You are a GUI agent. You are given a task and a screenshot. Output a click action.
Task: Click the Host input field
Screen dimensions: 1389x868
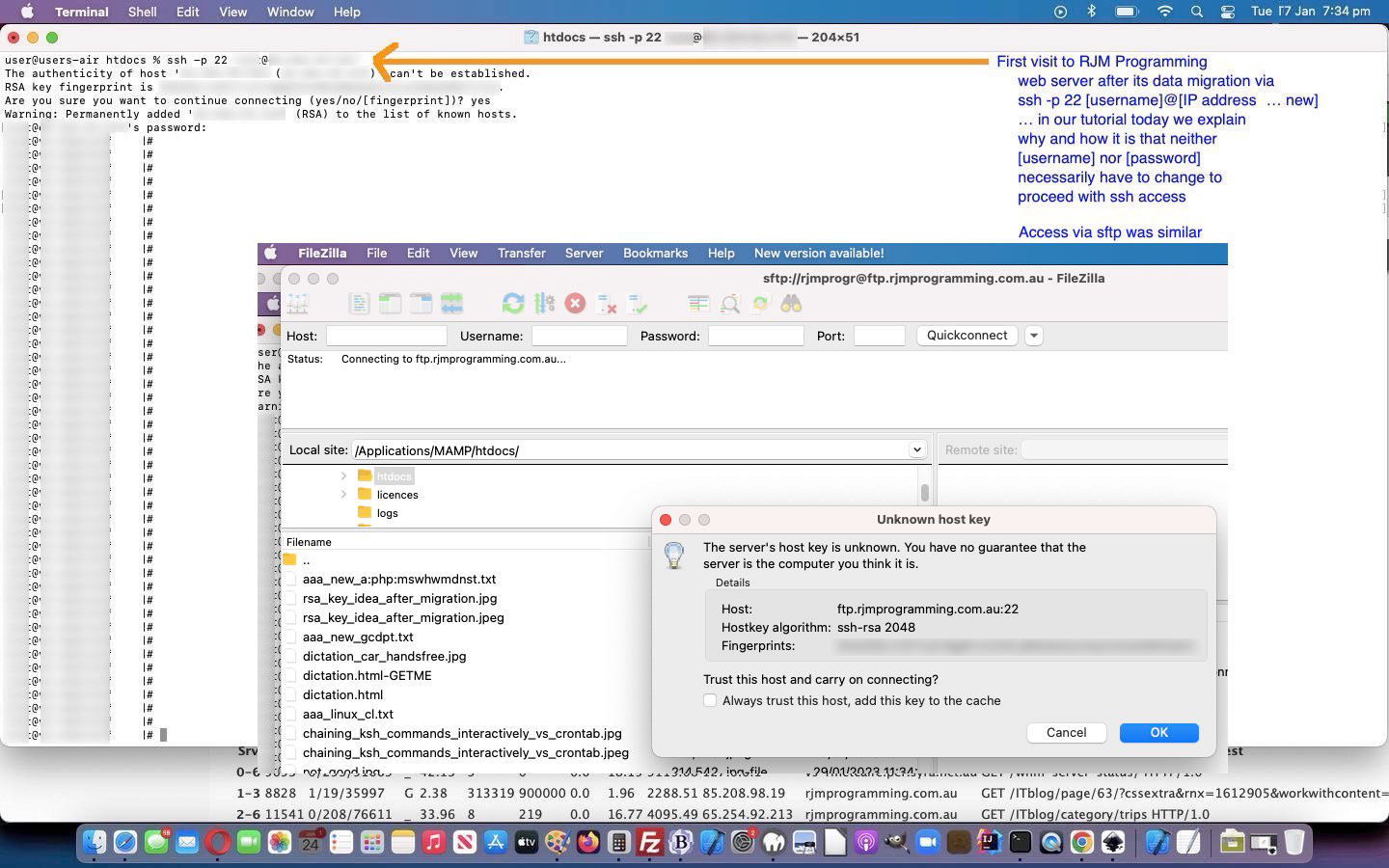[386, 336]
